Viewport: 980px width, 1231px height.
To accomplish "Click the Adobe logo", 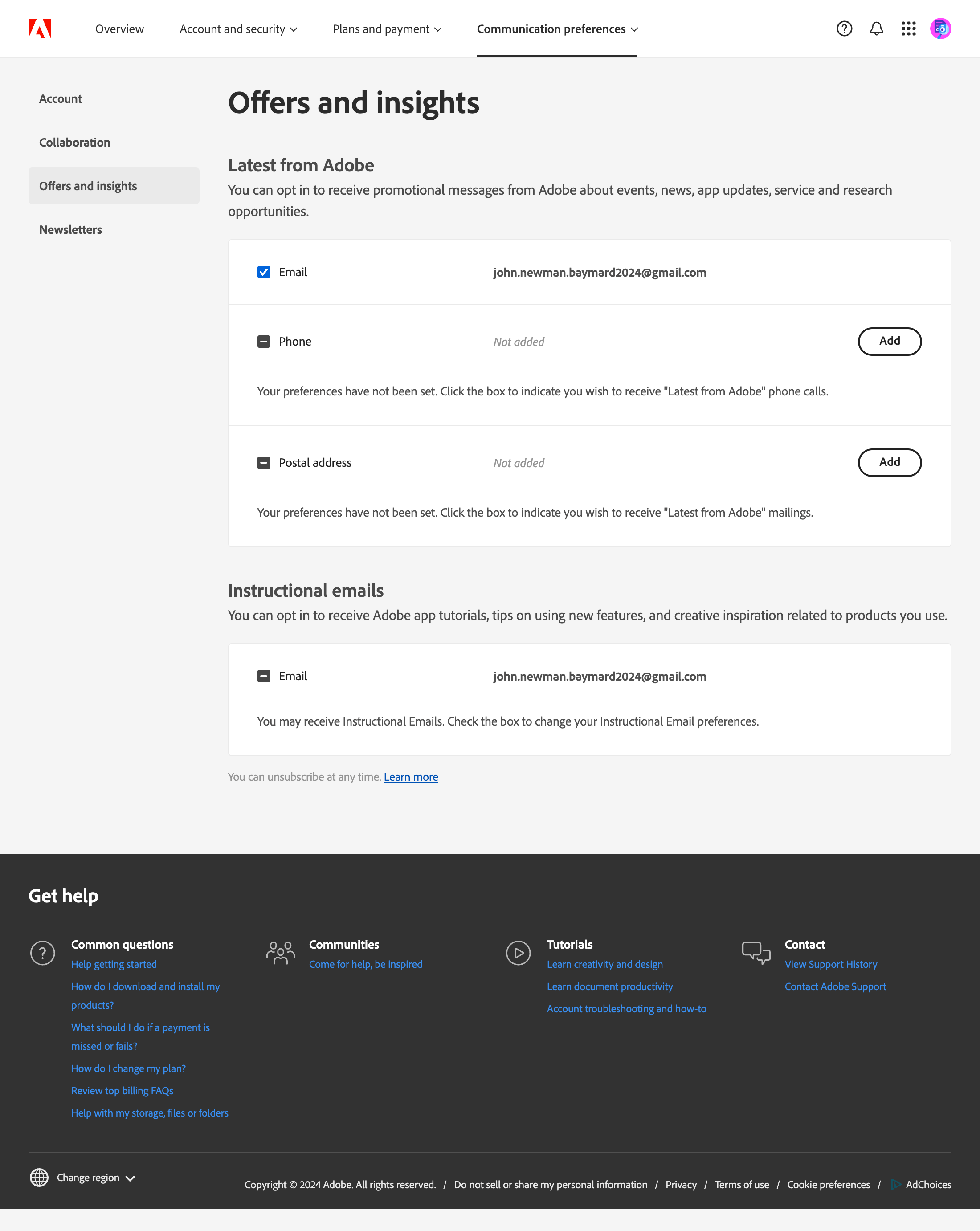I will coord(39,29).
